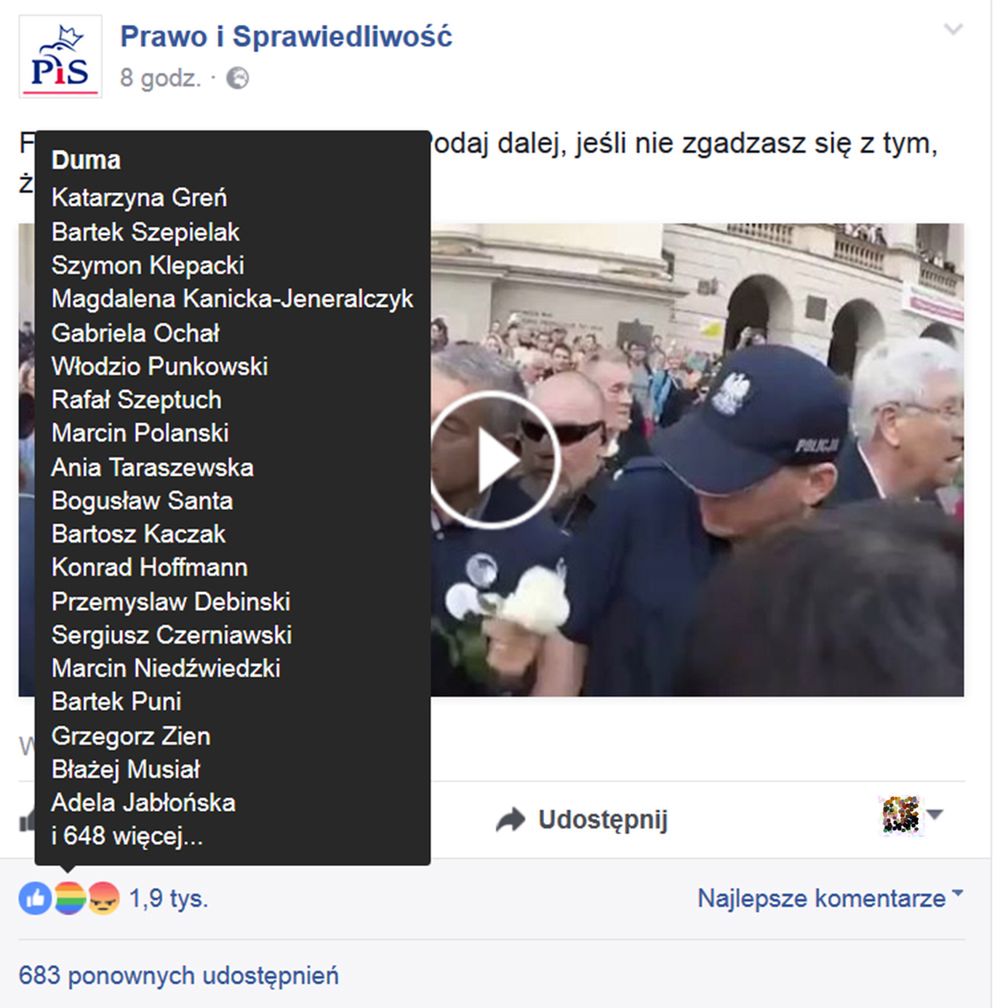Open the profile avatar selector thumbnail
Viewport: 1000px width, 1008px height.
(901, 815)
